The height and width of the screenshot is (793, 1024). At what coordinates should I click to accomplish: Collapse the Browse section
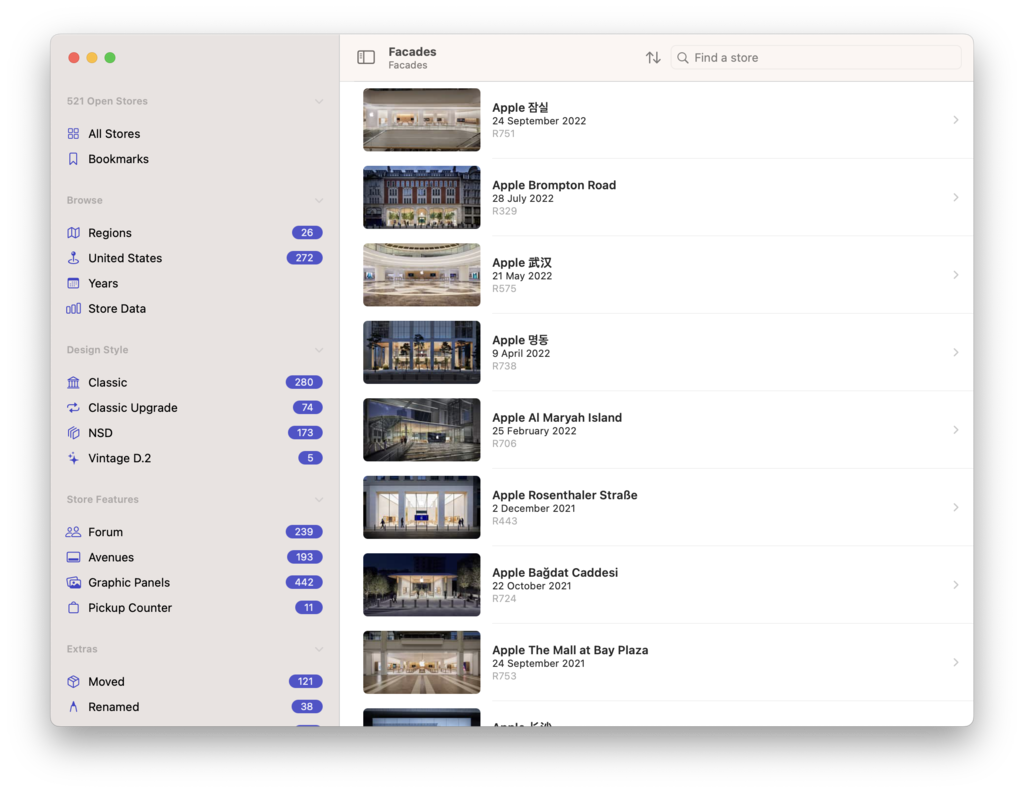319,200
